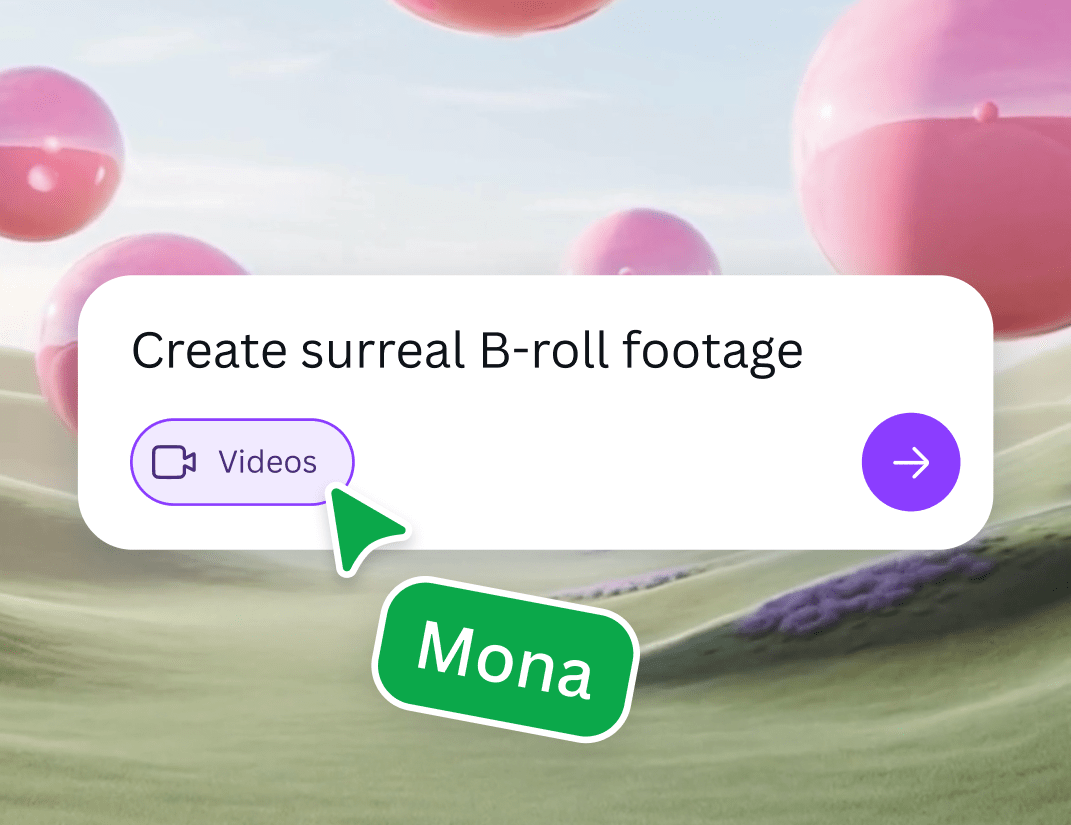Select the small pink droplet on large sphere
Screen dimensions: 1071x825
[986, 111]
